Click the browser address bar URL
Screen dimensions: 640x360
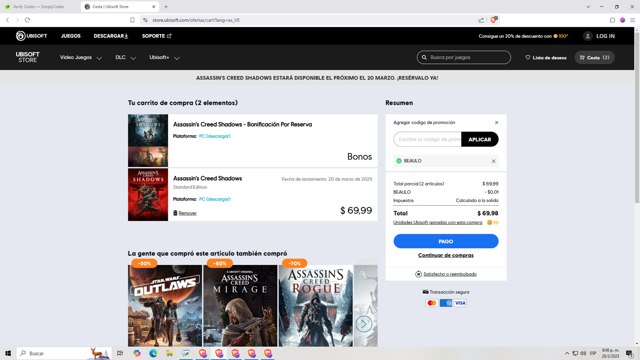[196, 20]
